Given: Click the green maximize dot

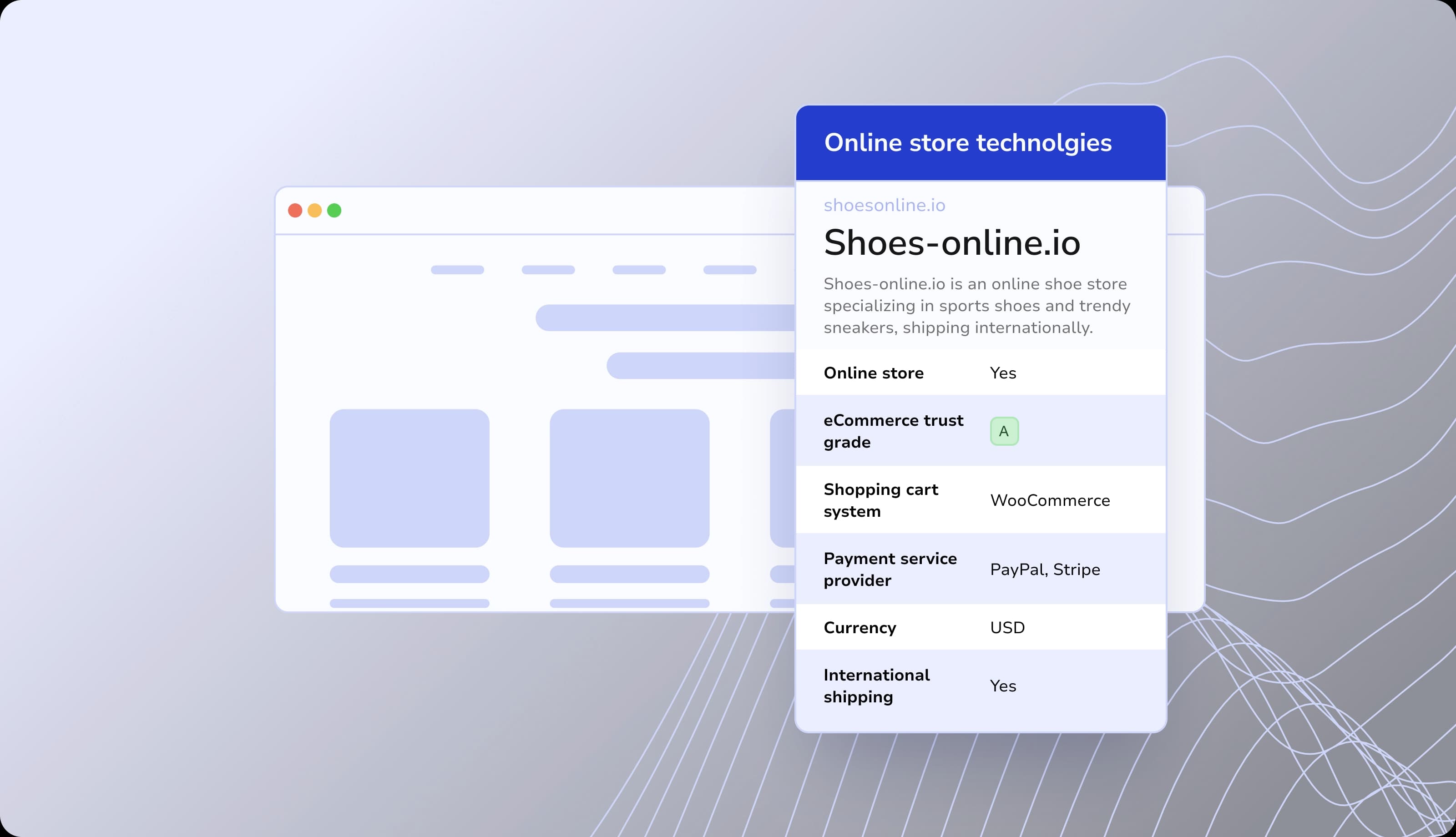Looking at the screenshot, I should click(x=334, y=211).
